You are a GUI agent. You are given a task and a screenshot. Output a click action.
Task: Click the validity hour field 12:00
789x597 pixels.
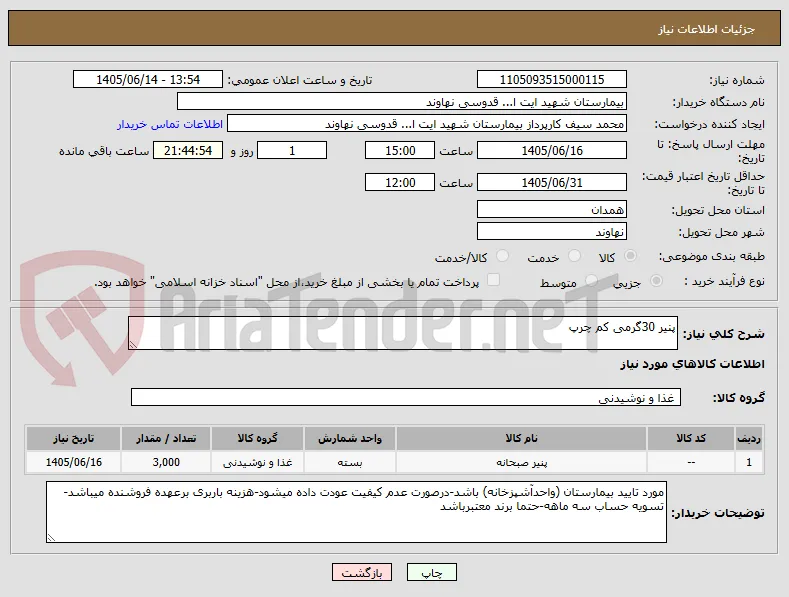tap(400, 182)
